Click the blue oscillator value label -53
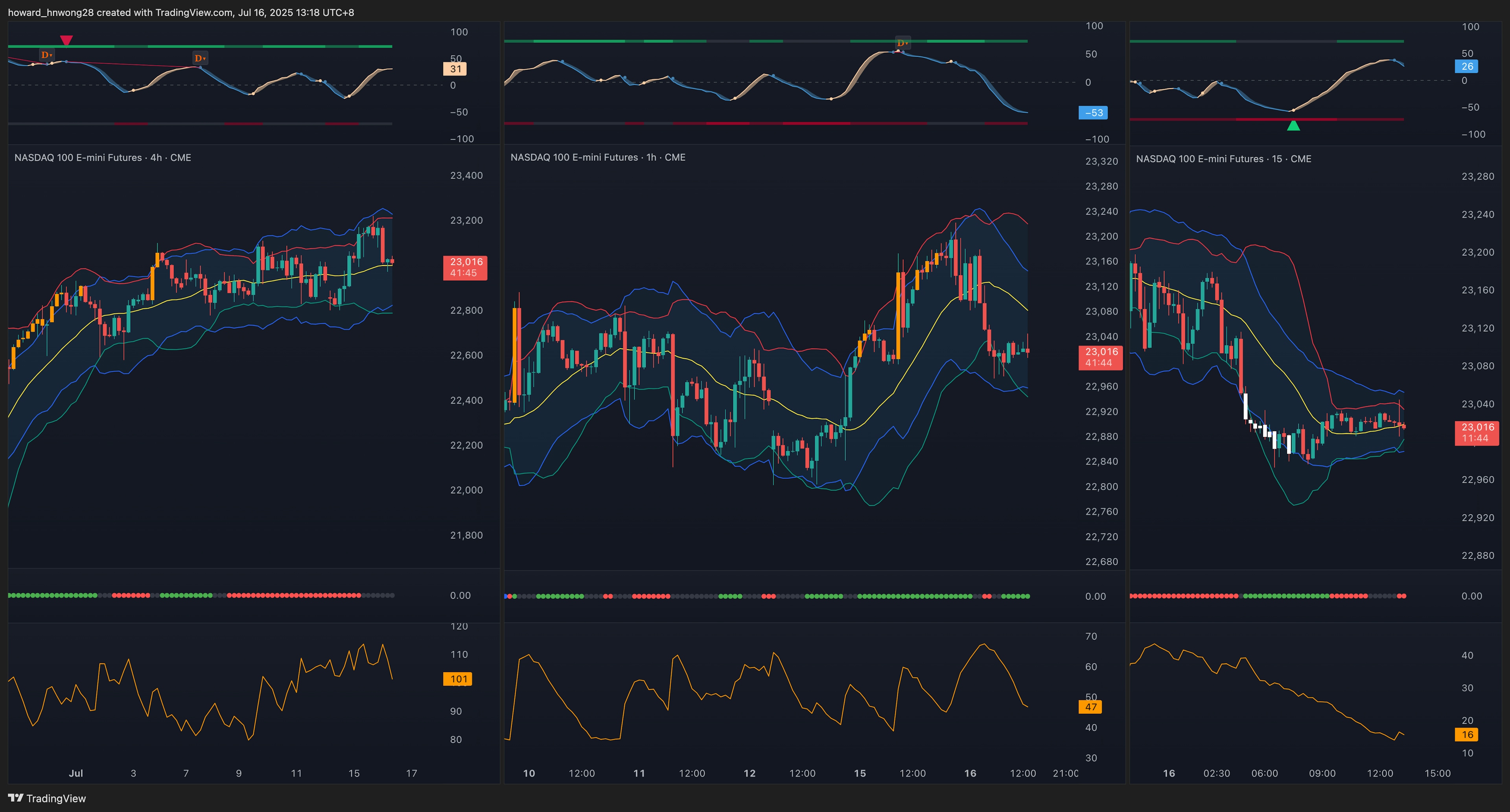This screenshot has height=812, width=1510. [1093, 113]
